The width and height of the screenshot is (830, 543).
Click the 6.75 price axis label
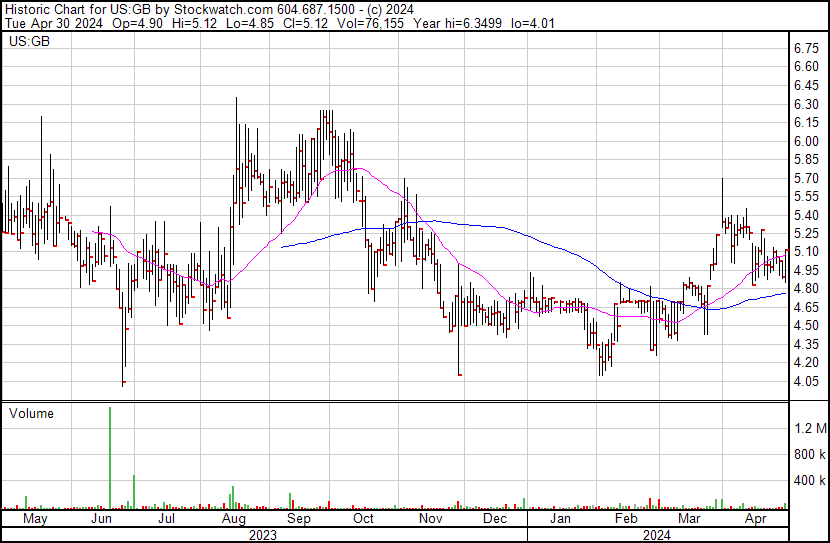[x=807, y=48]
